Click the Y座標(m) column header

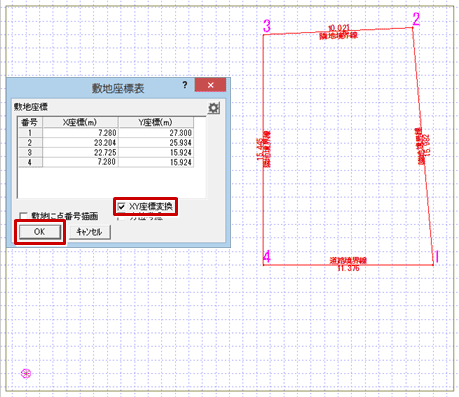point(156,122)
